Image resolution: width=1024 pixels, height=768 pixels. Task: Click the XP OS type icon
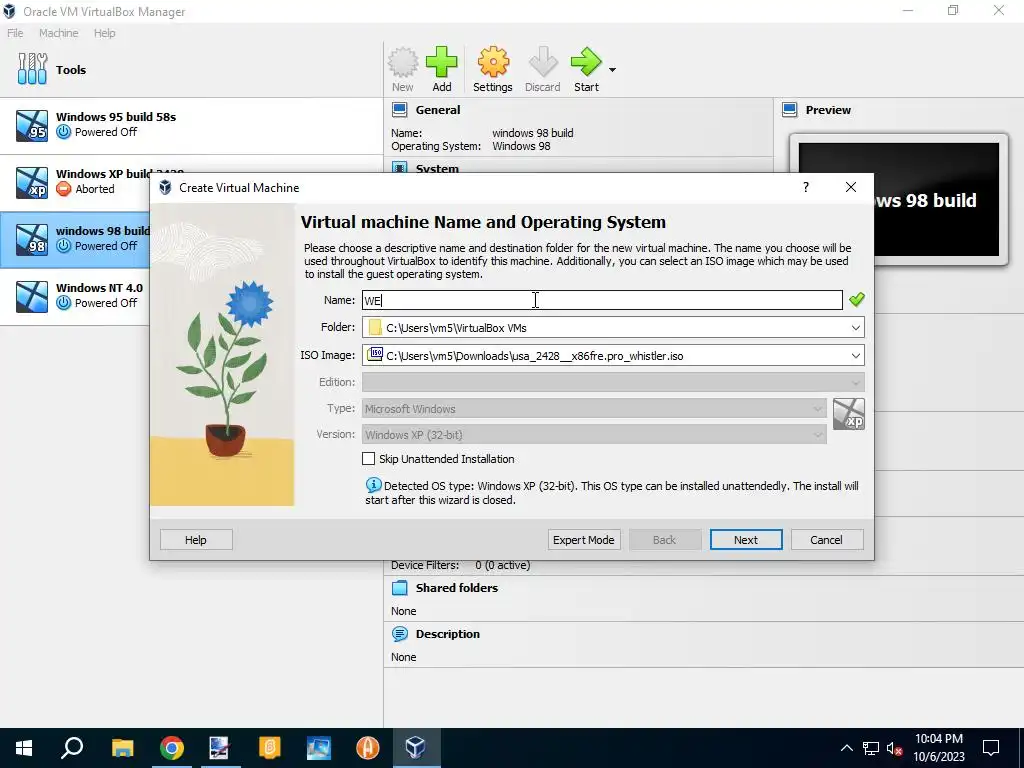click(849, 415)
